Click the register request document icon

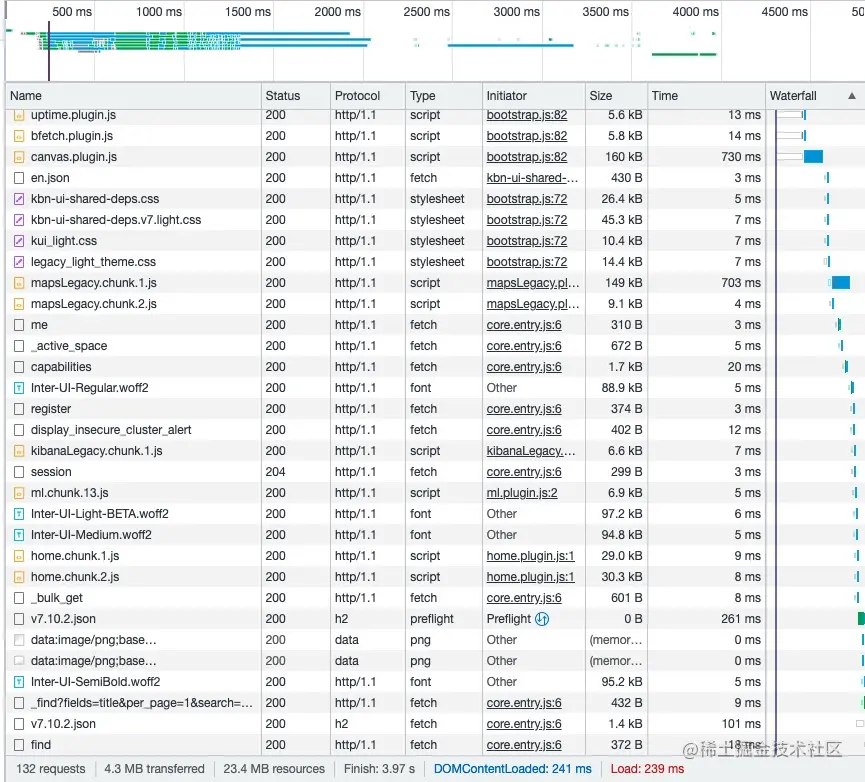[19, 409]
